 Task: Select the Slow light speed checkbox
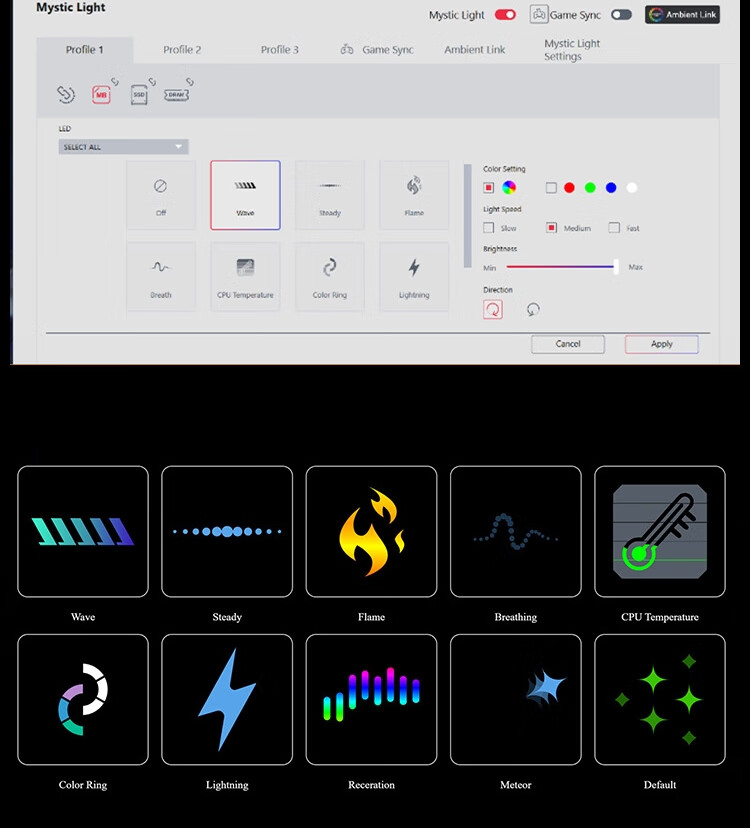489,228
